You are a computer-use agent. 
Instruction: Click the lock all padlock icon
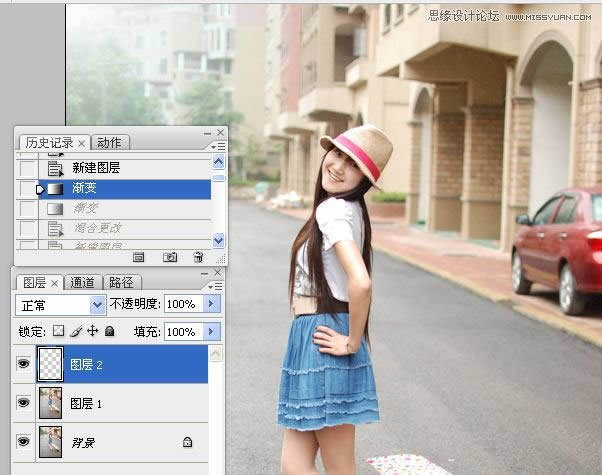pos(109,331)
